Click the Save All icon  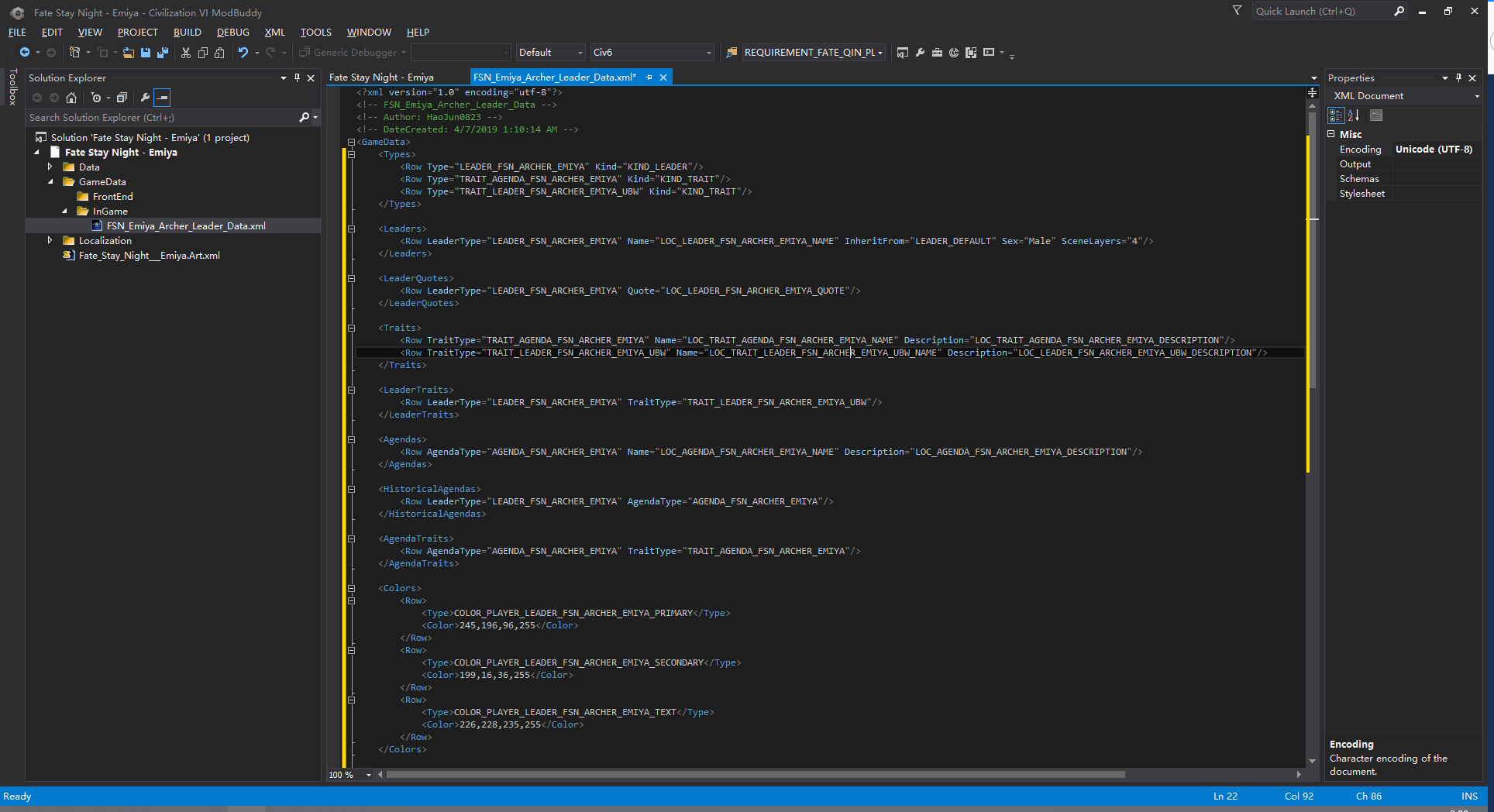tap(163, 53)
